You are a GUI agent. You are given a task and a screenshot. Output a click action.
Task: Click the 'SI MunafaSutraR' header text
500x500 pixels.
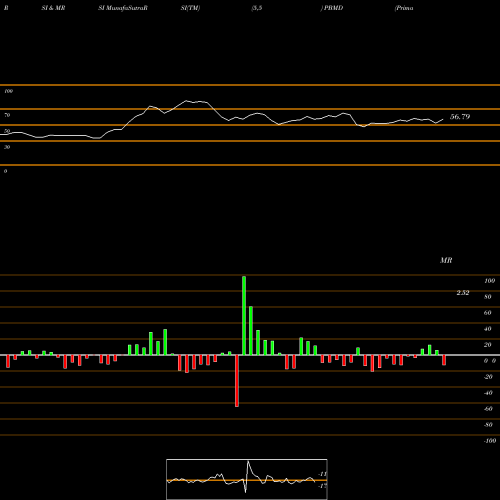point(123,8)
